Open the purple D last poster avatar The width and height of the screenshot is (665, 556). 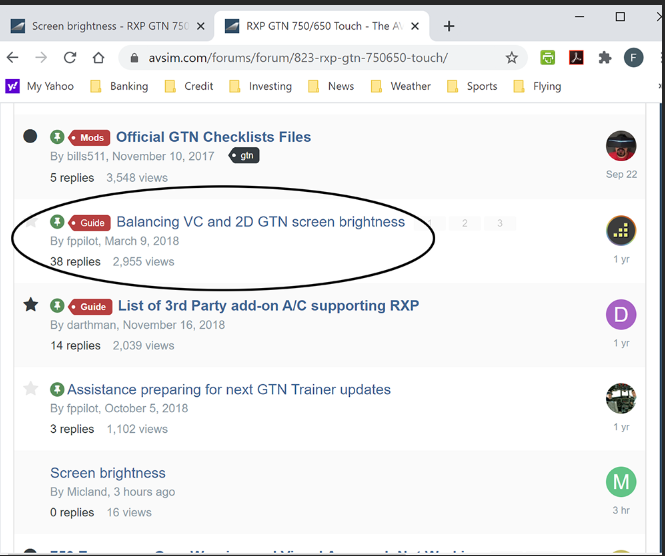(x=621, y=314)
